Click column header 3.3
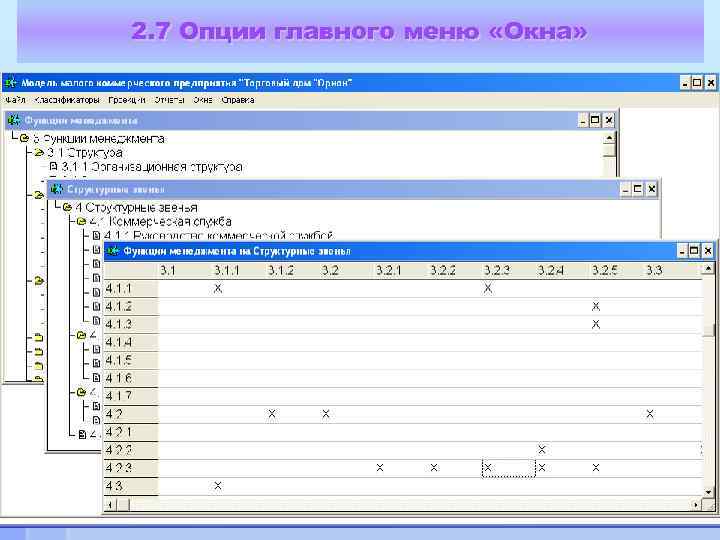720x540 pixels. point(654,270)
